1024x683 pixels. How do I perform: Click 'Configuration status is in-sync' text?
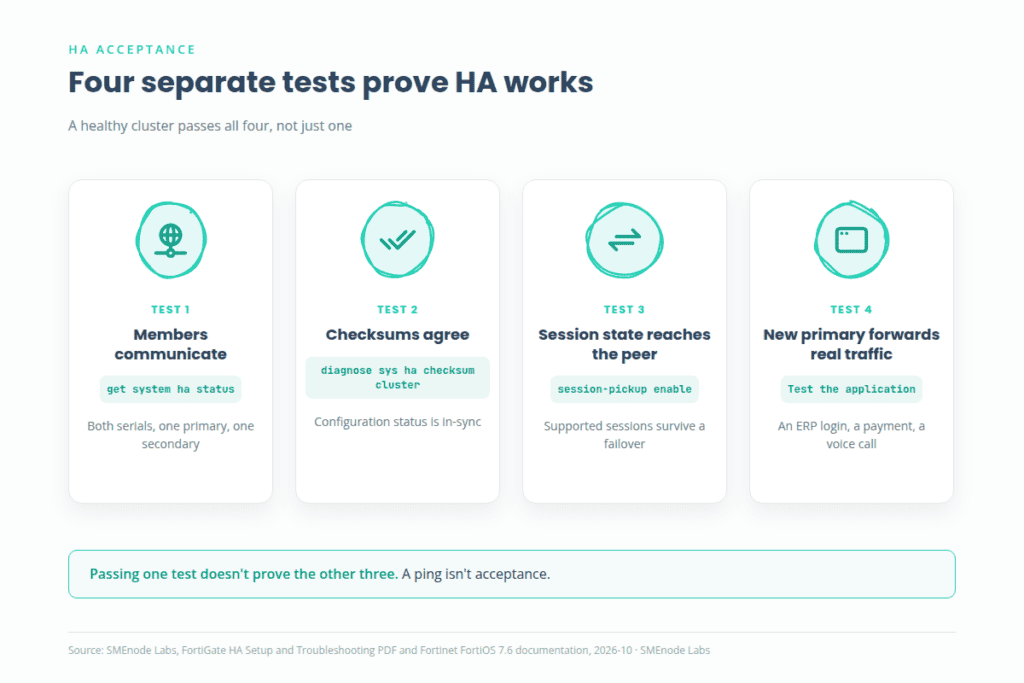[x=398, y=422]
